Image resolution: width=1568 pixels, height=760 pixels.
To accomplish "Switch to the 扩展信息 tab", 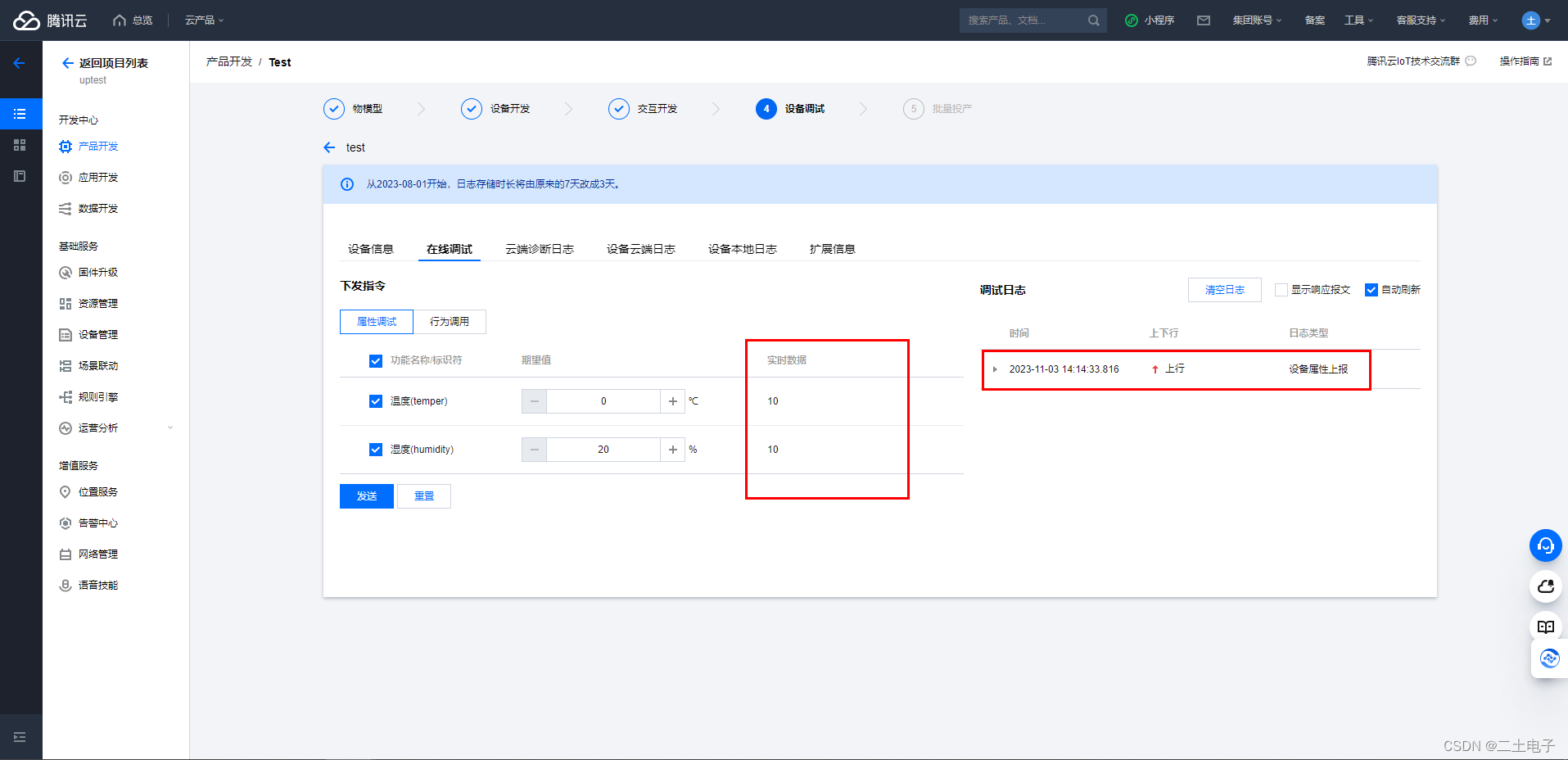I will [x=833, y=249].
